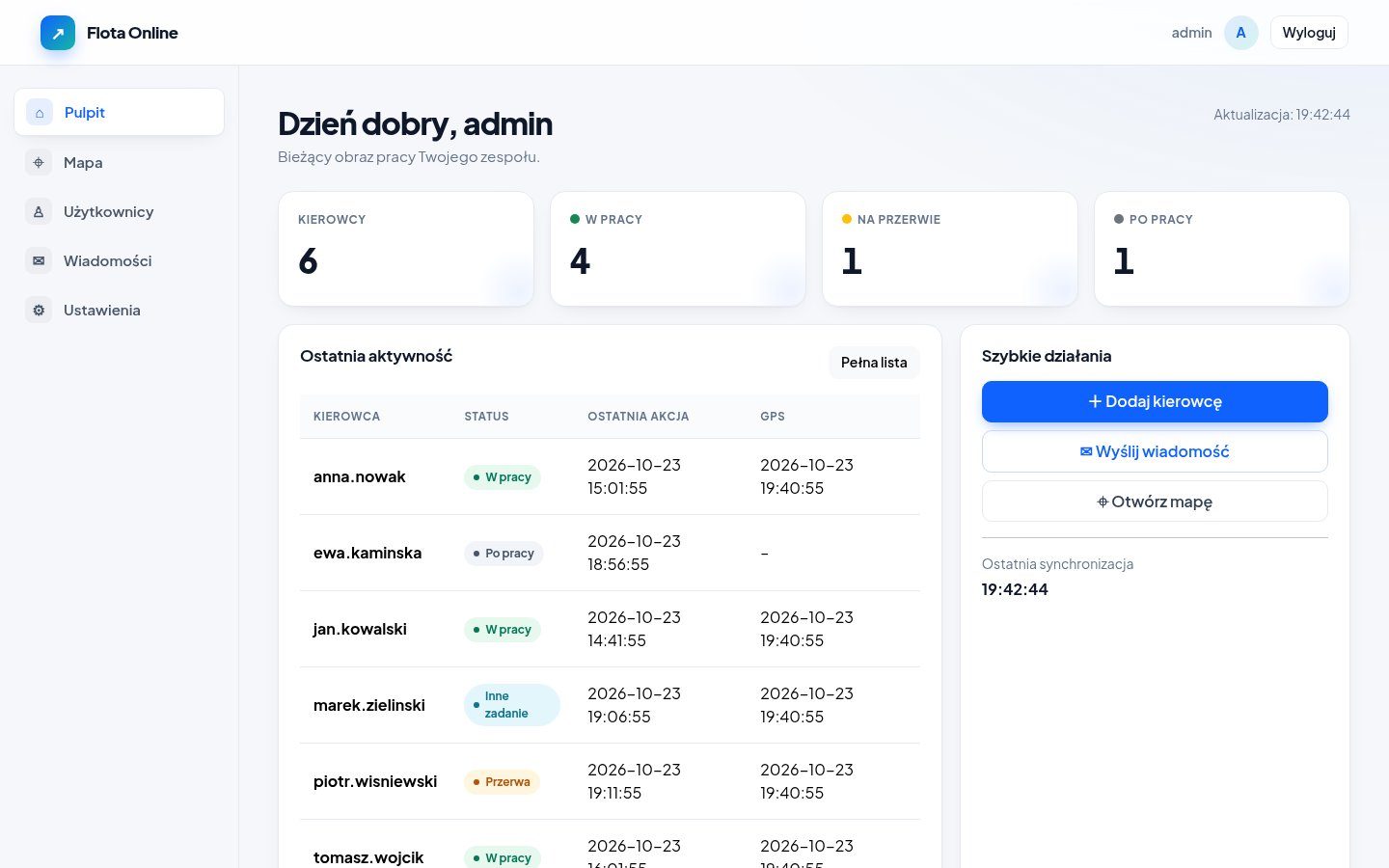This screenshot has width=1389, height=868.
Task: Click the 'Ostatnia synchronizacja' time 19:42:44
Action: click(x=1015, y=589)
